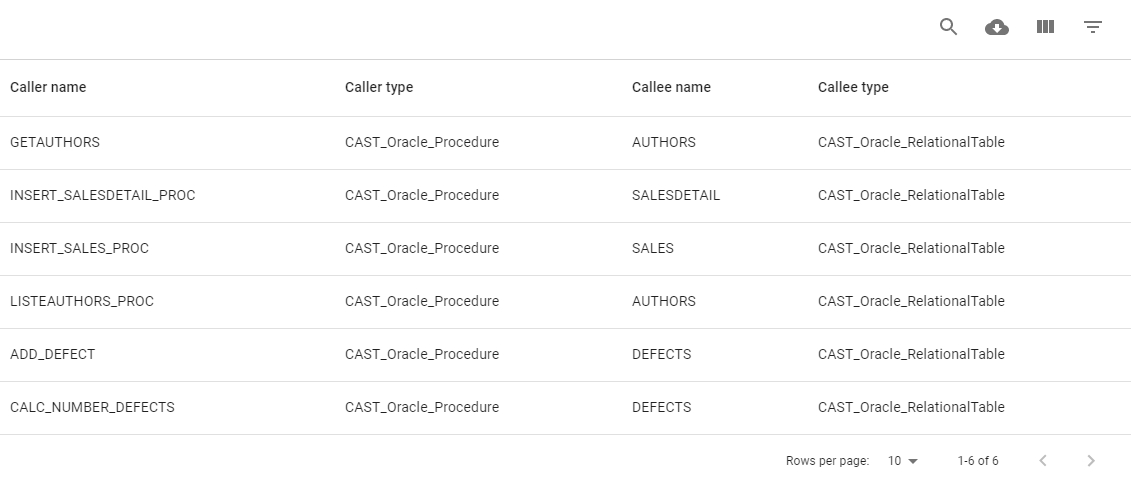Click the SALESDETAIL callee name cell
Viewport: 1131px width, 482px height.
(676, 195)
